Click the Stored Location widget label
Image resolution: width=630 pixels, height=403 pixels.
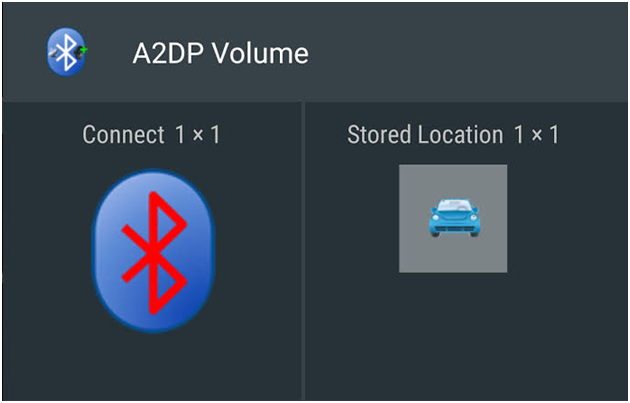click(425, 135)
